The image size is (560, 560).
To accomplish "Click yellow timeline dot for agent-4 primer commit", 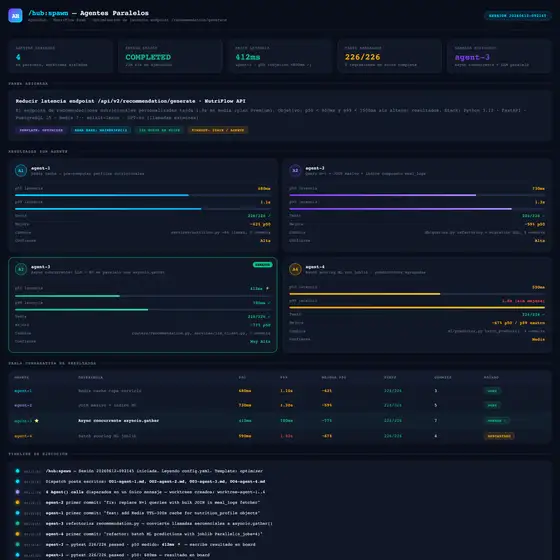I will (18, 534).
